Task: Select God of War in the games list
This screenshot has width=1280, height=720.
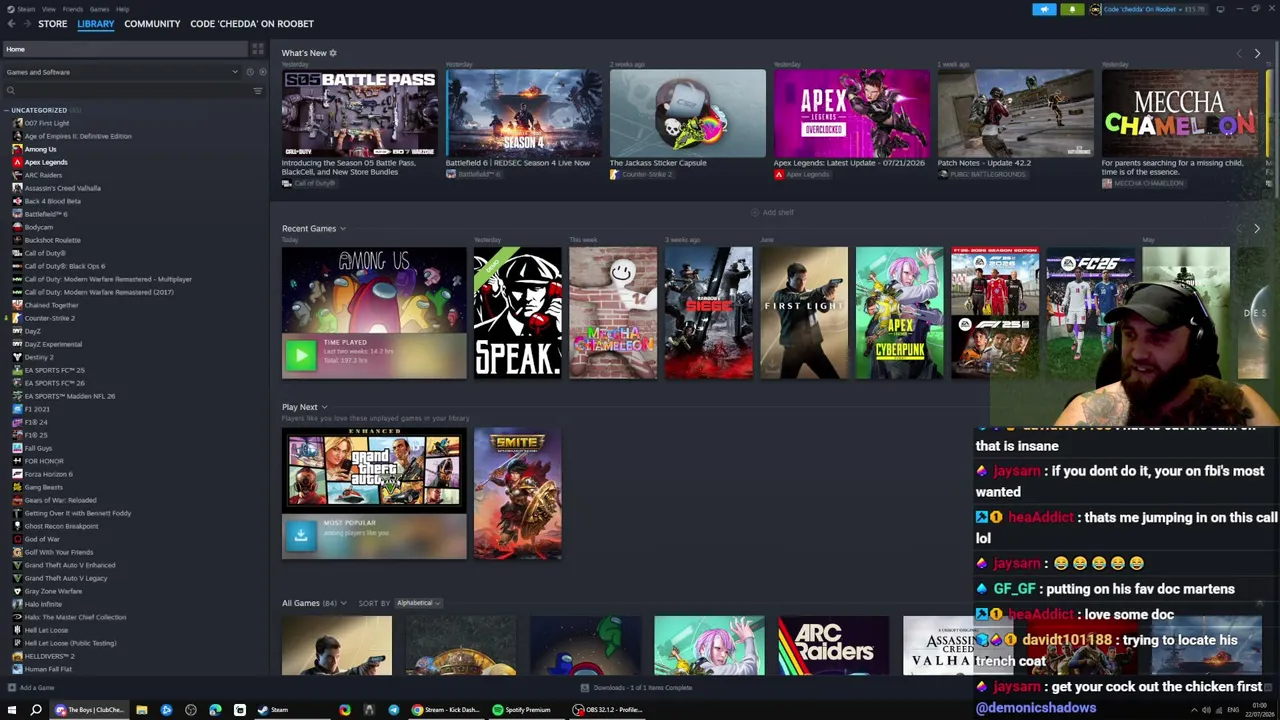Action: tap(42, 539)
